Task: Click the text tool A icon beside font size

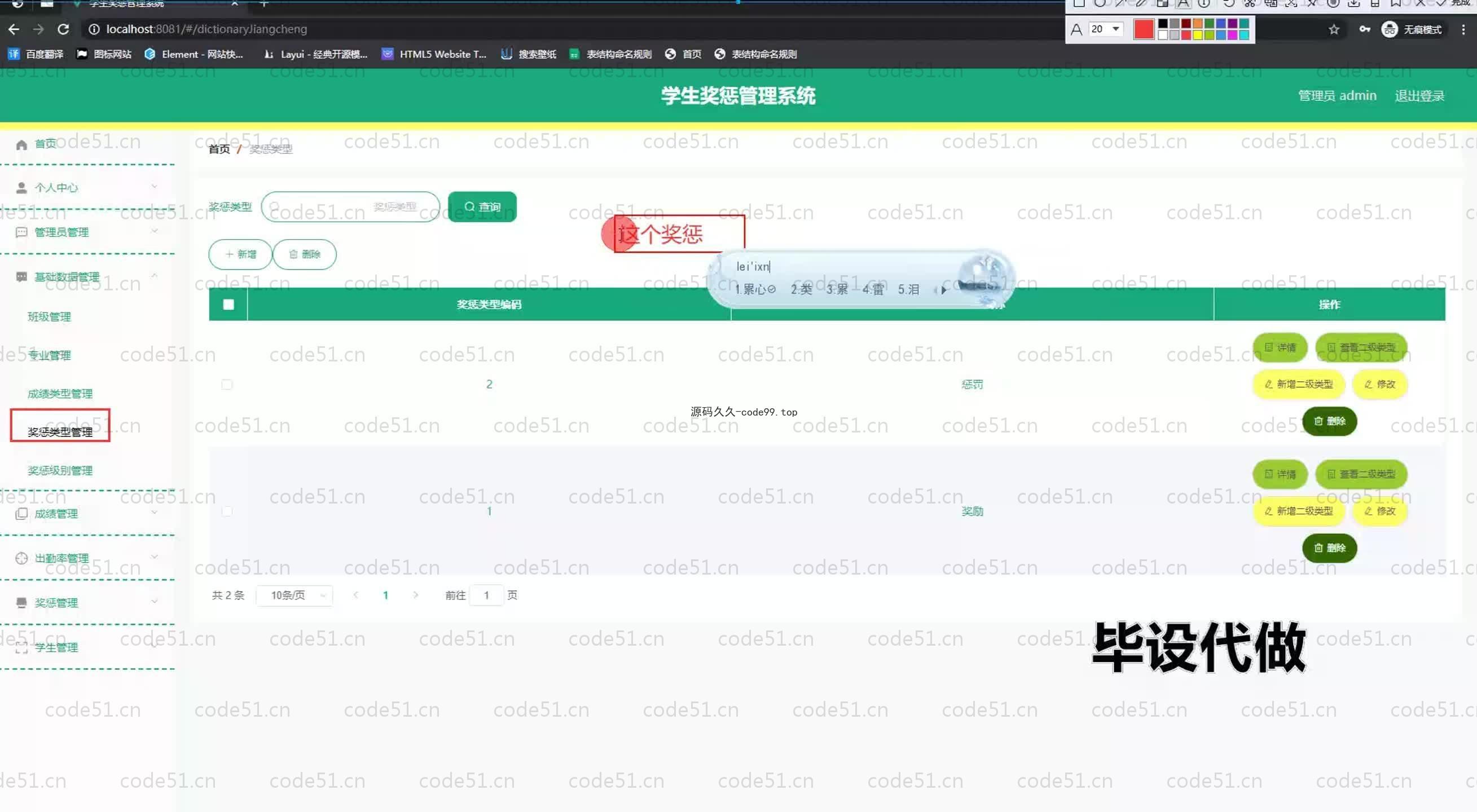Action: point(1076,29)
